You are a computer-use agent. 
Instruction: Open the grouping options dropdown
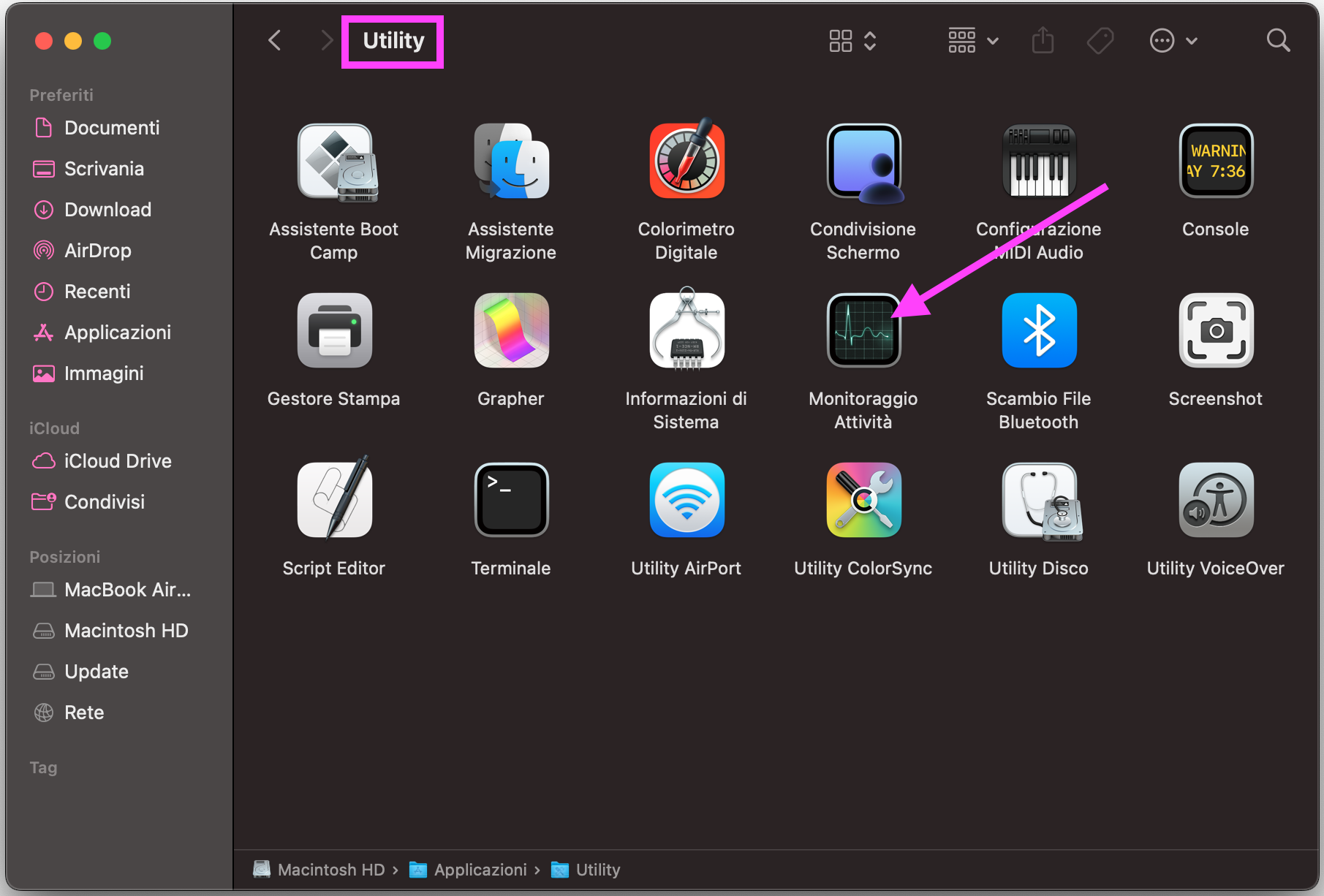click(x=972, y=41)
